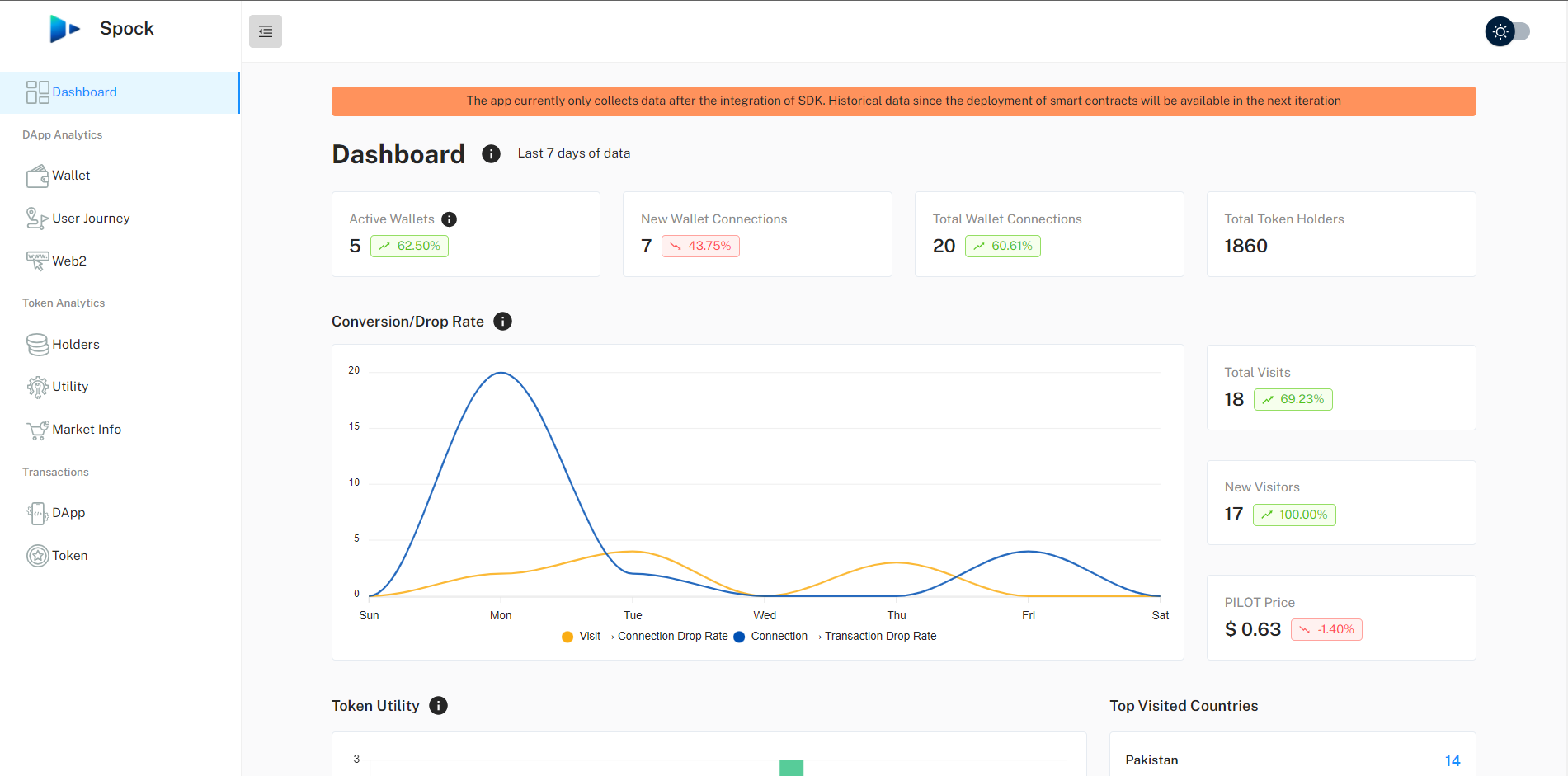The width and height of the screenshot is (1568, 776).
Task: Click the New Visitors value 17
Action: (x=1233, y=515)
